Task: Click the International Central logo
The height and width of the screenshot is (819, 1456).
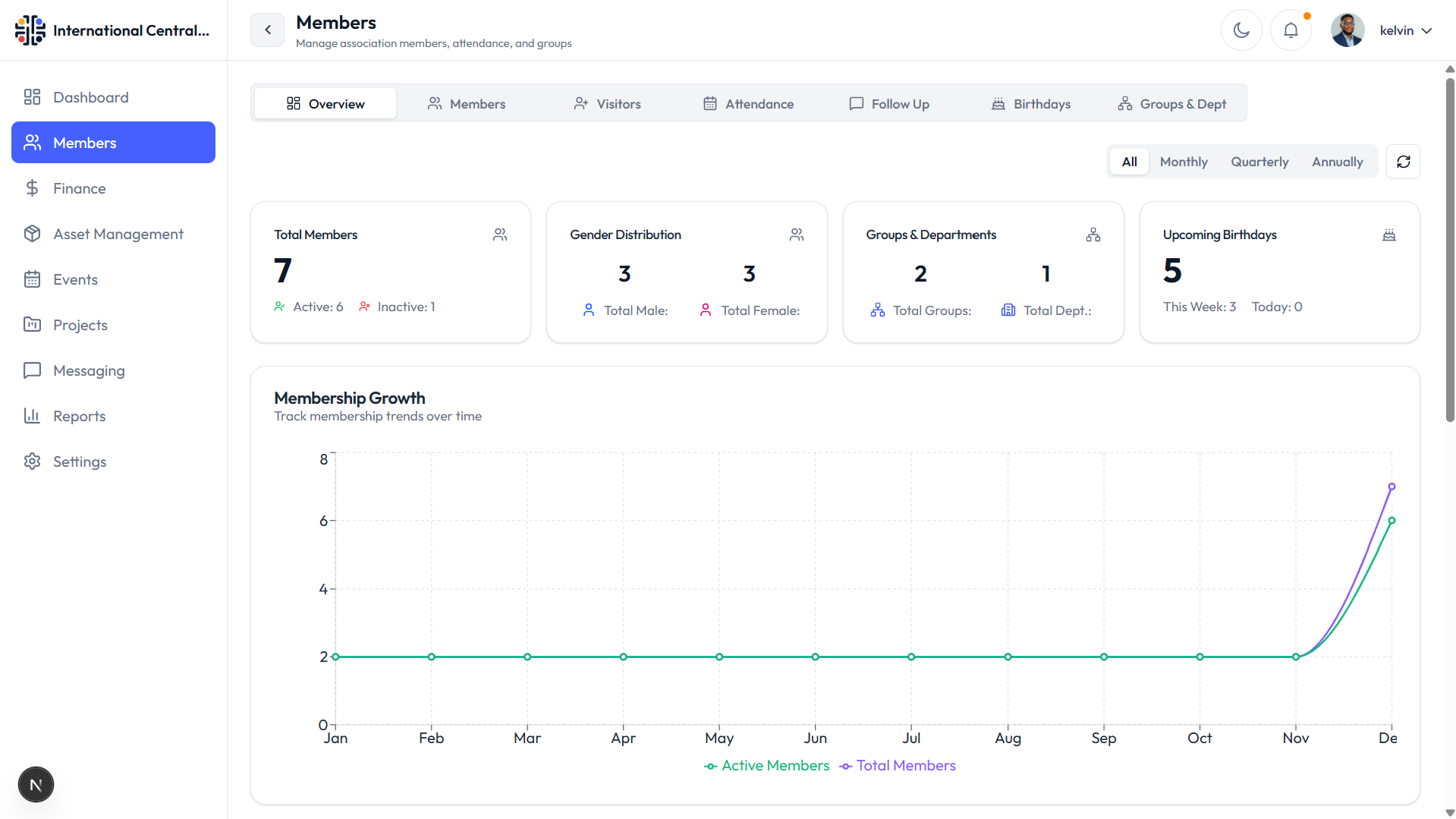Action: coord(30,30)
